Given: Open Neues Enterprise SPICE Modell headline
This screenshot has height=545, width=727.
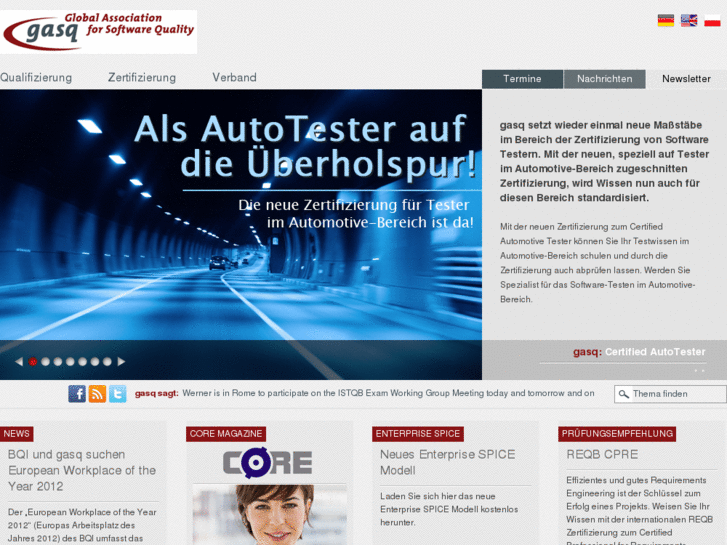Looking at the screenshot, I should coord(447,462).
